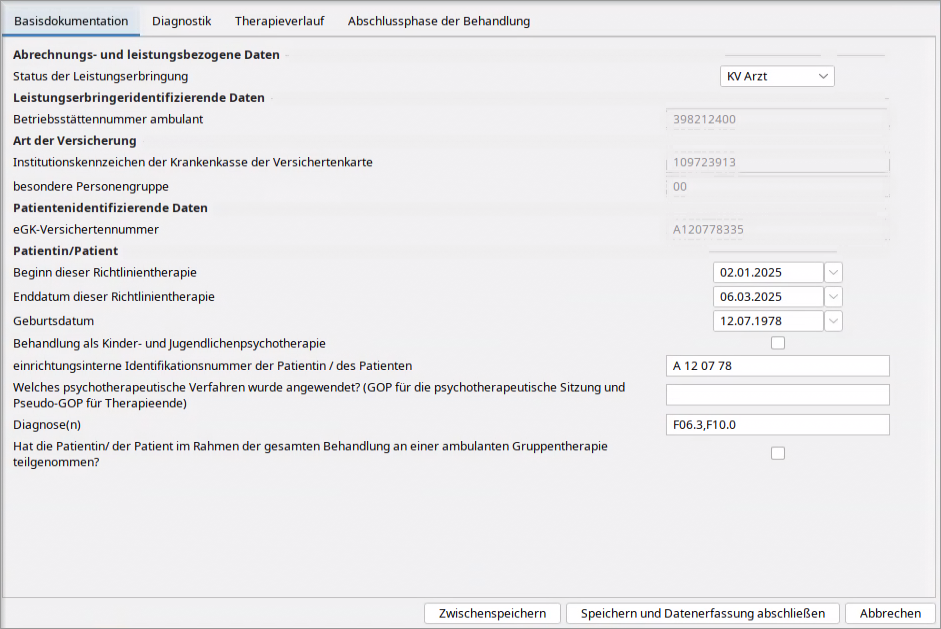
Task: Switch to the Basisdokumentation tab
Action: (71, 21)
